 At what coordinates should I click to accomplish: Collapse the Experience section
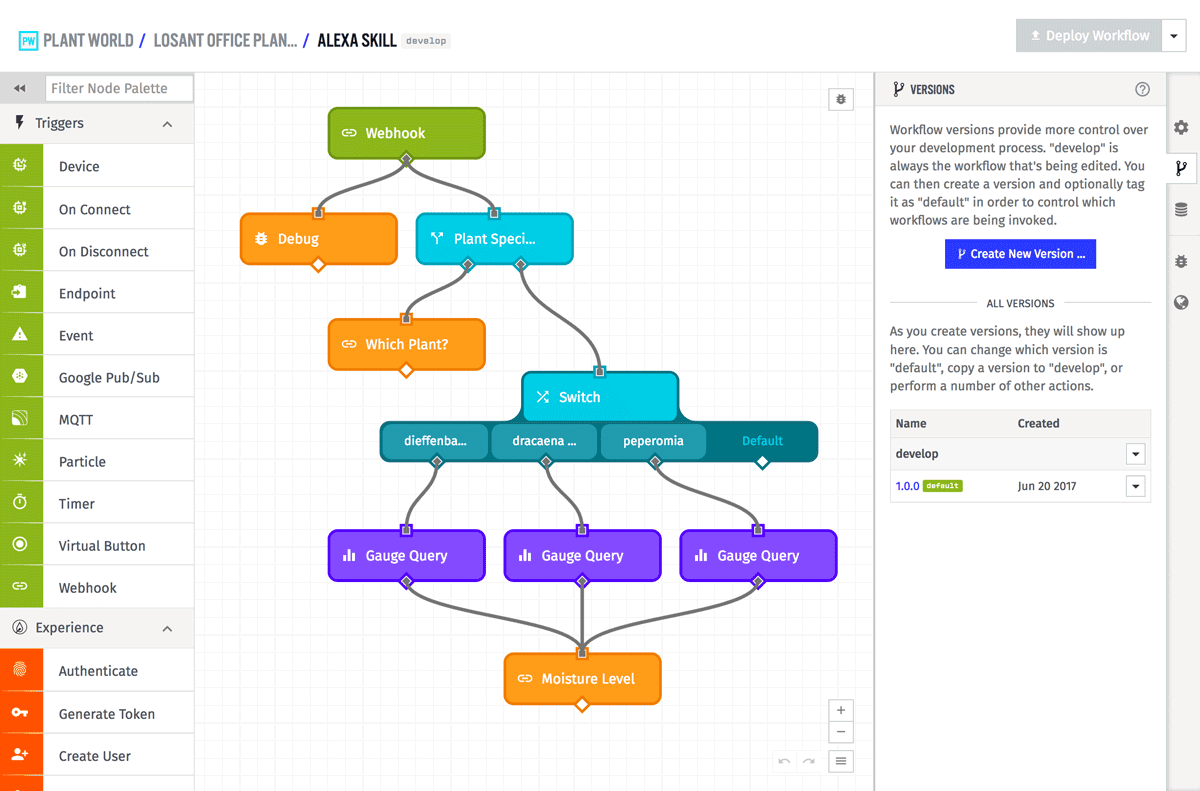168,627
